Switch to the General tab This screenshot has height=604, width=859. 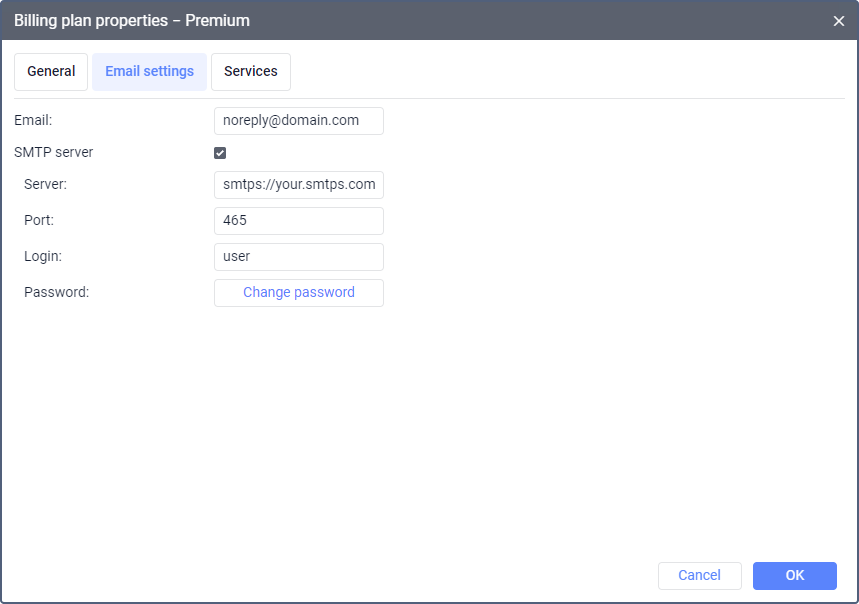point(51,72)
